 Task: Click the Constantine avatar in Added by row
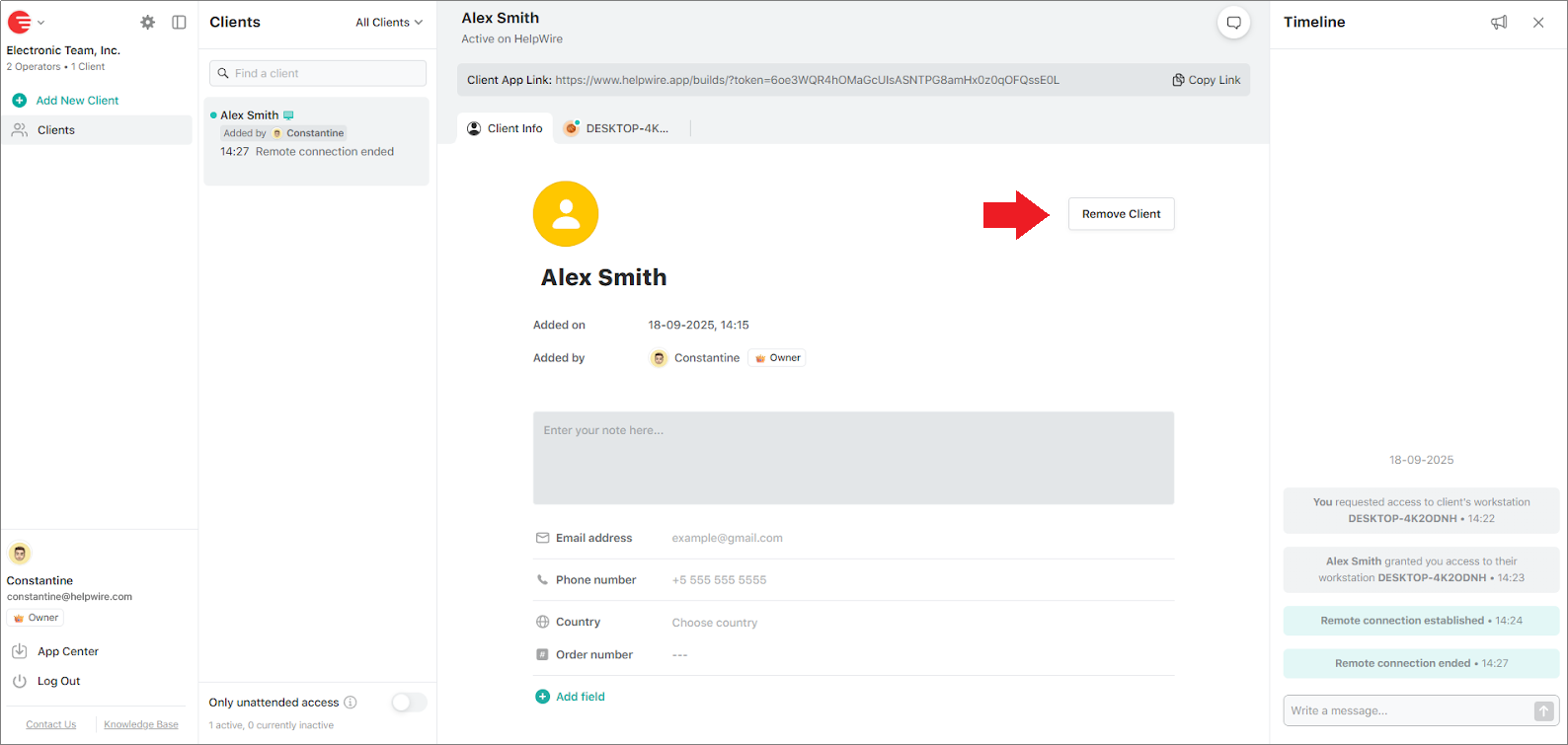pyautogui.click(x=659, y=358)
